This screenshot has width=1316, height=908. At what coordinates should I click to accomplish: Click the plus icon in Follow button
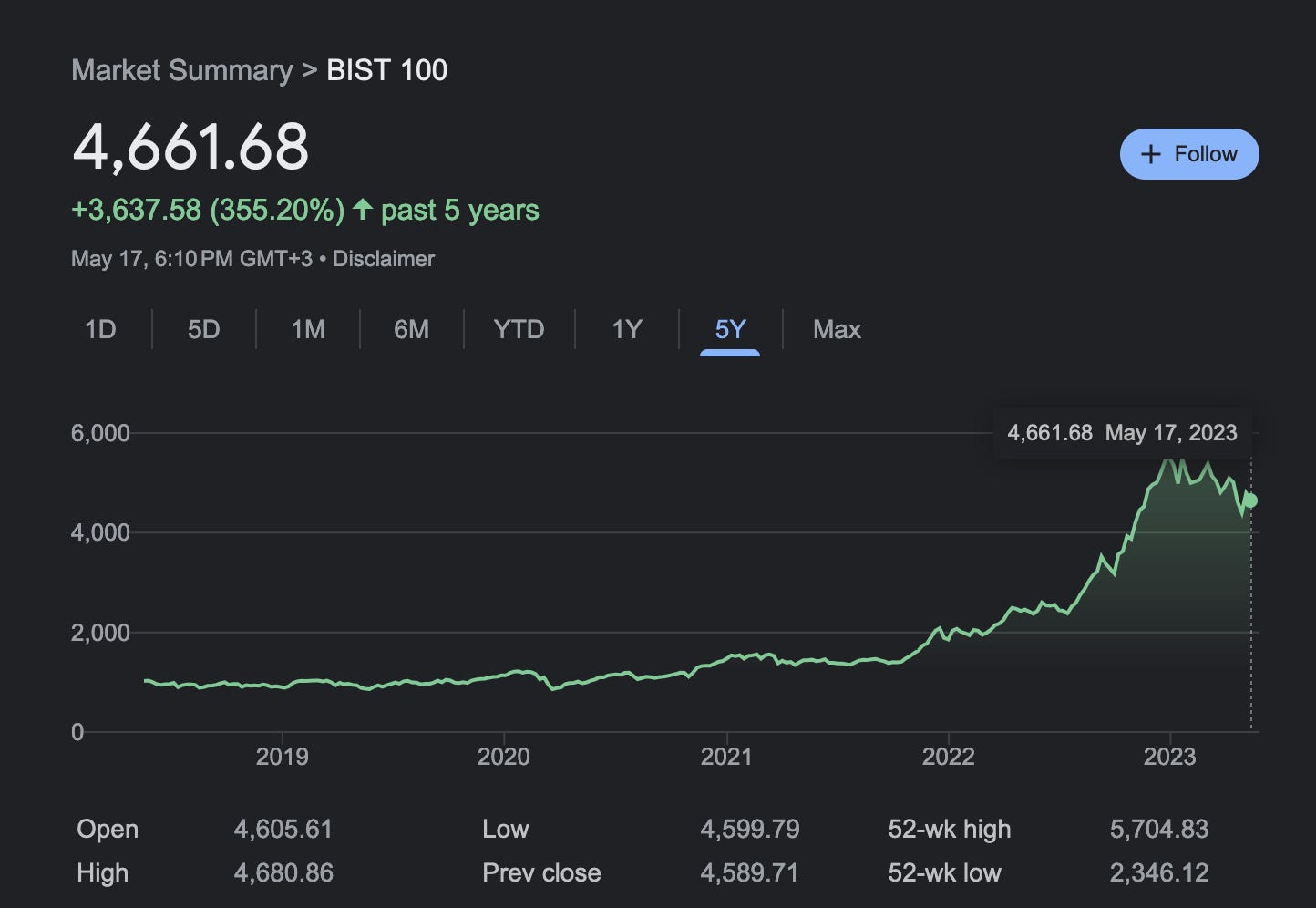coord(1151,154)
